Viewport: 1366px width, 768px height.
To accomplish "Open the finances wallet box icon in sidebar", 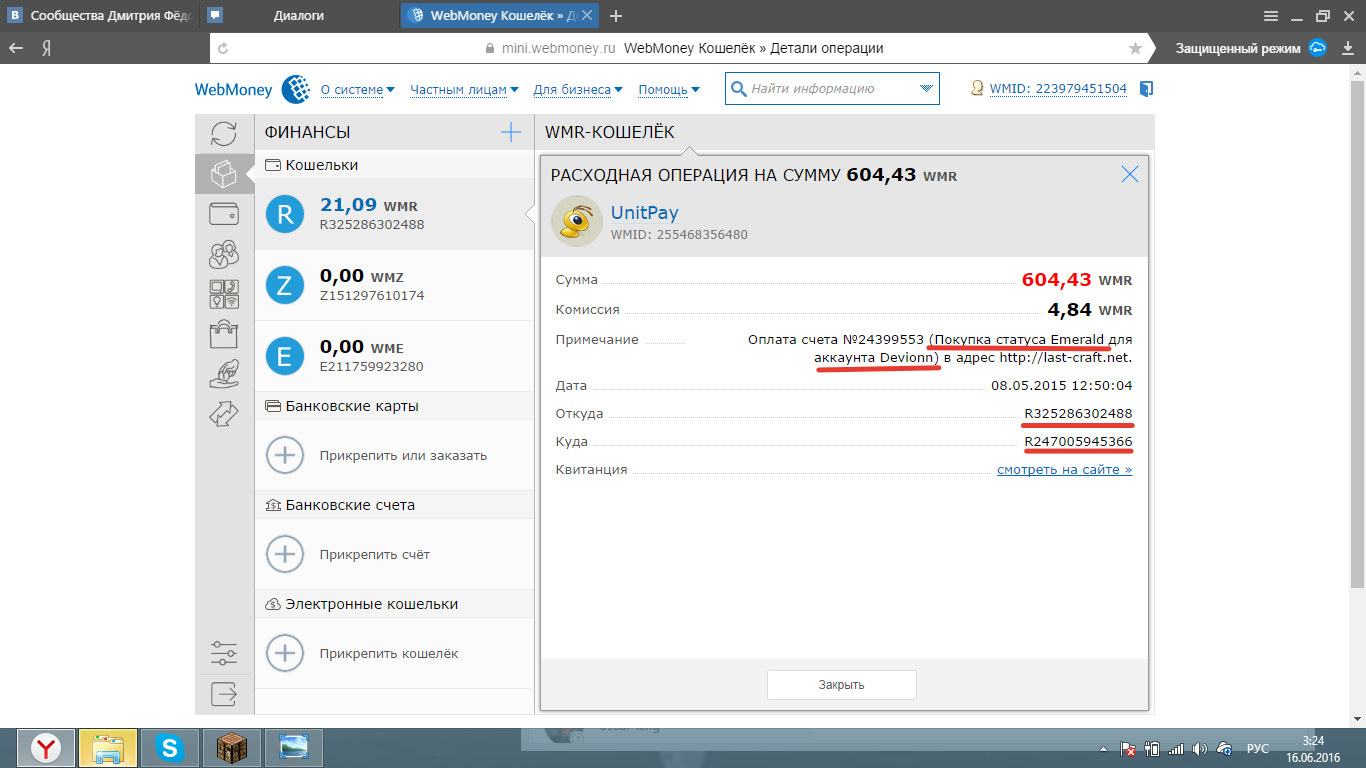I will (224, 175).
